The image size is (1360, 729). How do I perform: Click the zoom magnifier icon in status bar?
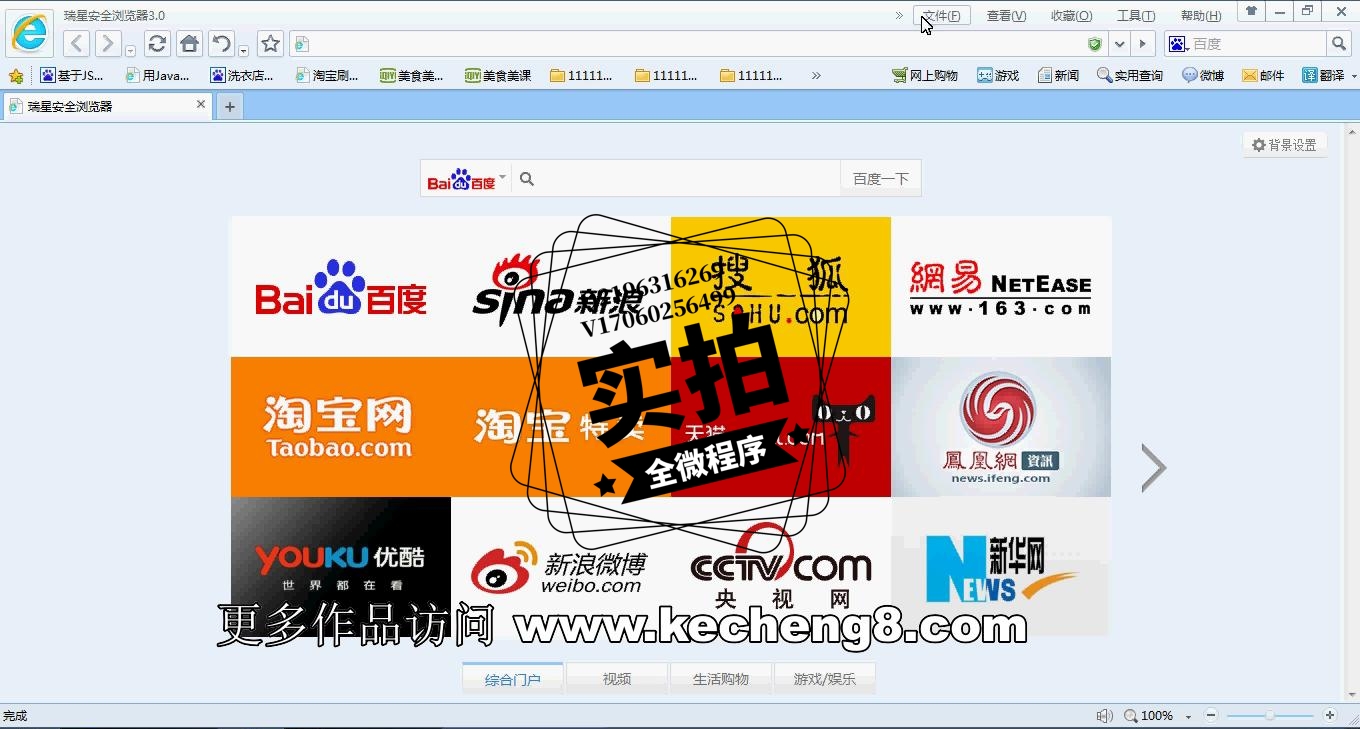[1131, 716]
